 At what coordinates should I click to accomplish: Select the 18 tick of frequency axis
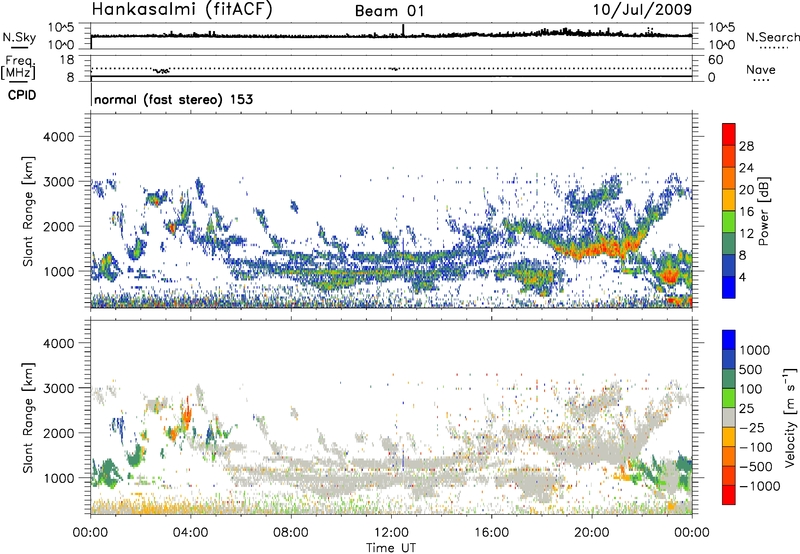coord(67,60)
